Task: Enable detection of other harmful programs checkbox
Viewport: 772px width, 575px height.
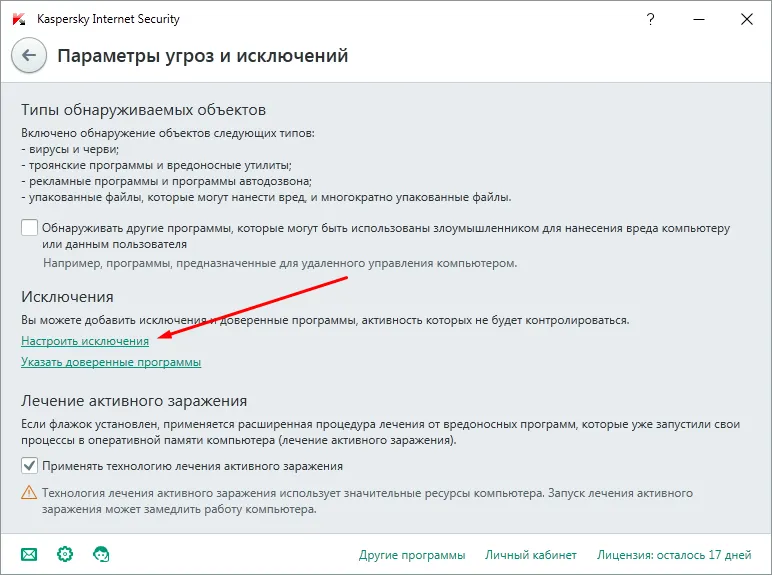Action: 30,228
